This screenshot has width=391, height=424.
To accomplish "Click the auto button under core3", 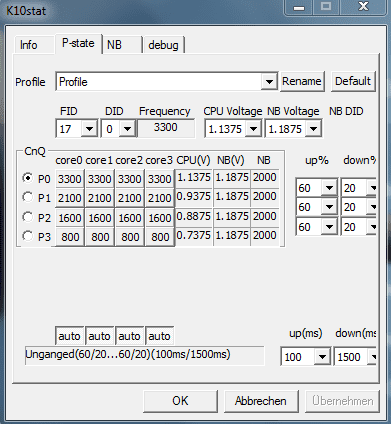I will [160, 336].
